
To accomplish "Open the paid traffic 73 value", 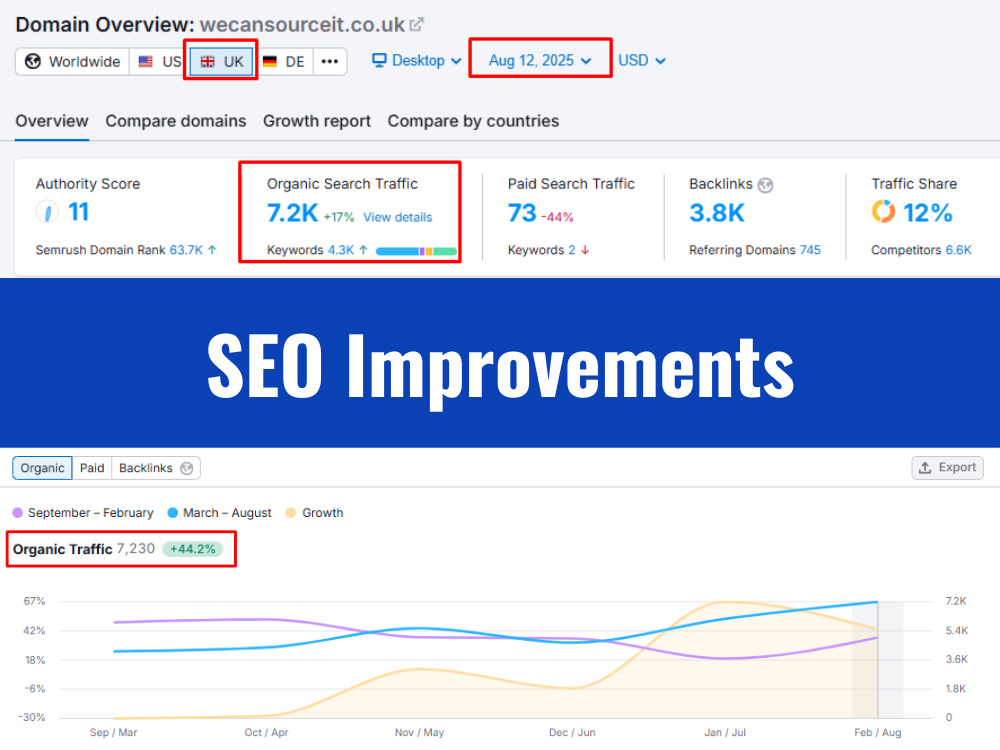I will (x=522, y=213).
